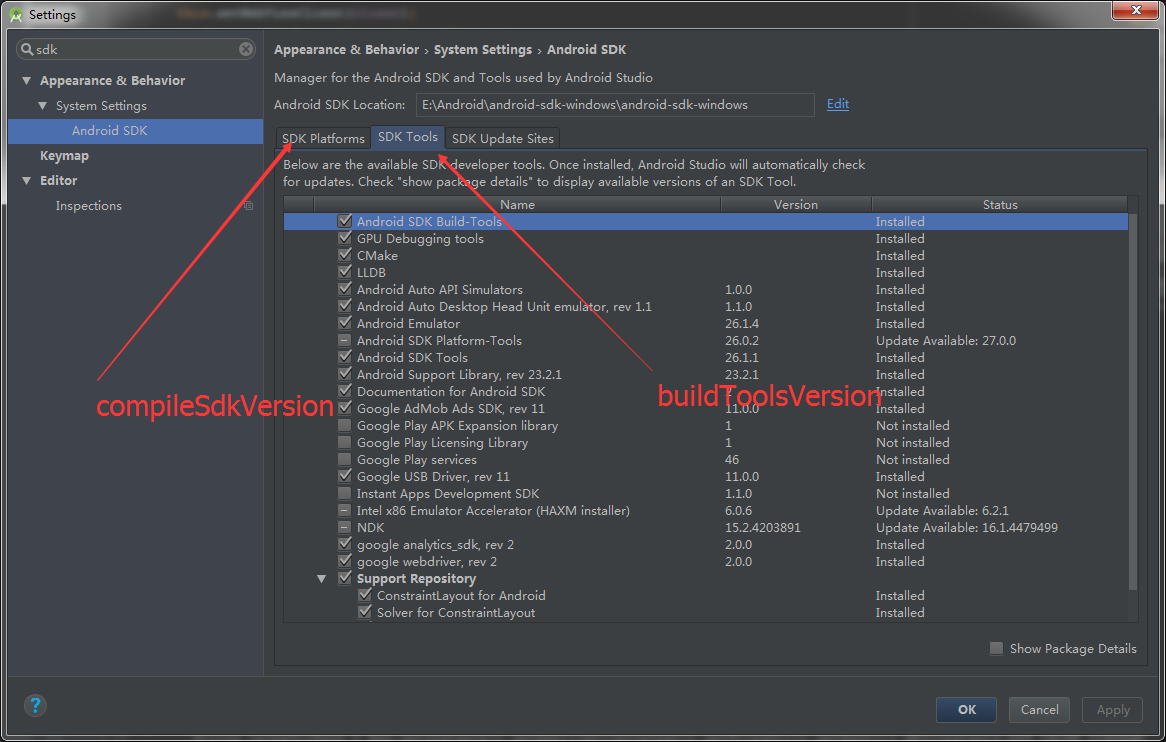1166x742 pixels.
Task: Uncheck Android Emulator
Action: [x=344, y=323]
